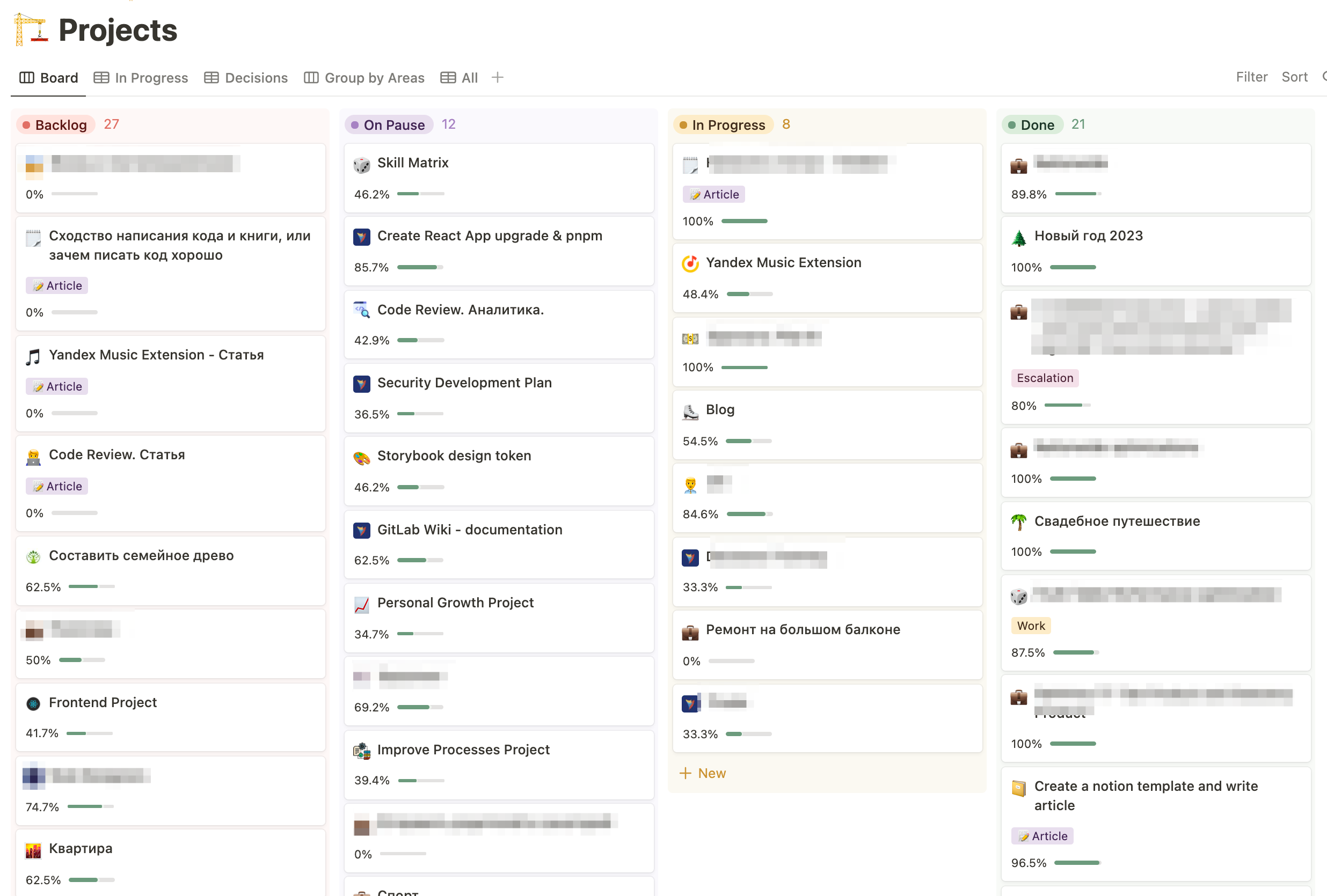Select the Group by Areas tab

tap(364, 78)
